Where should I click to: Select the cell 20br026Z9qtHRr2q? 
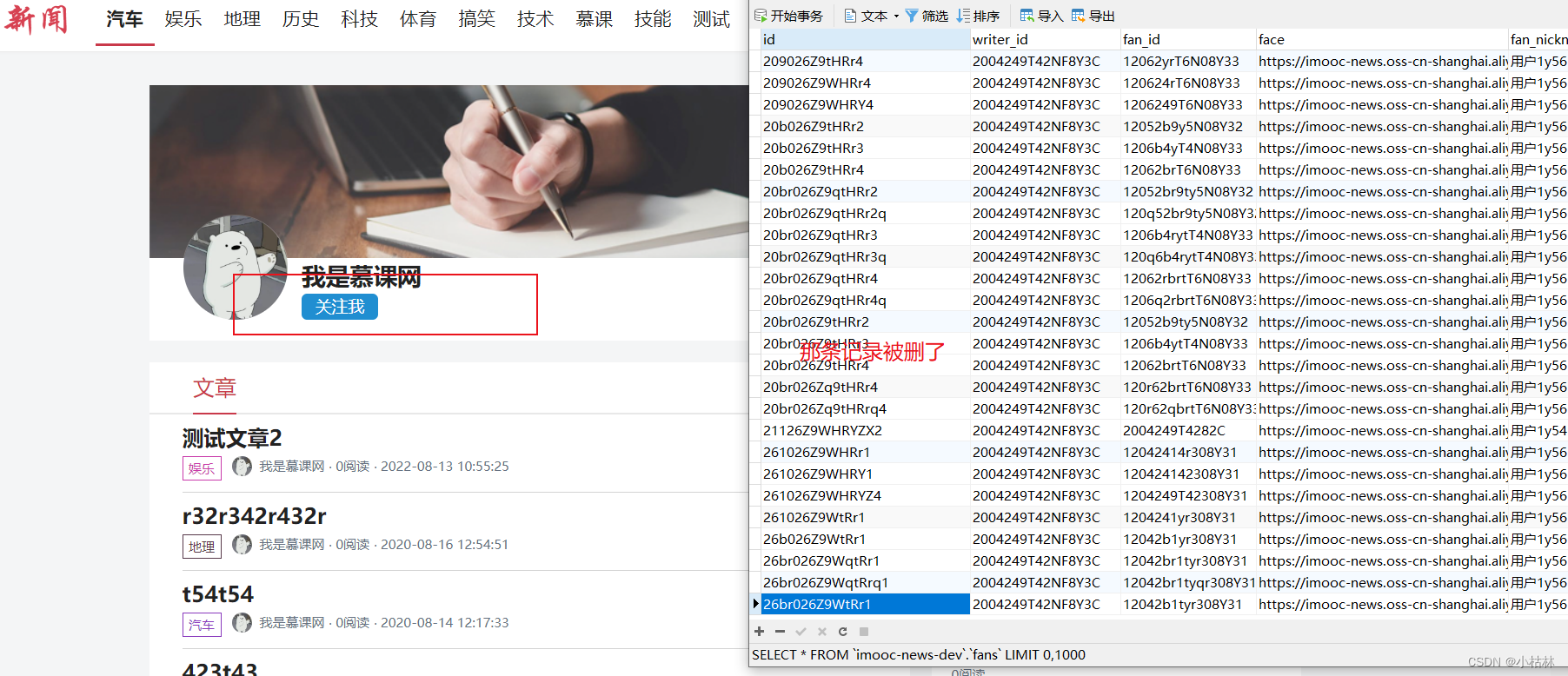[x=865, y=213]
